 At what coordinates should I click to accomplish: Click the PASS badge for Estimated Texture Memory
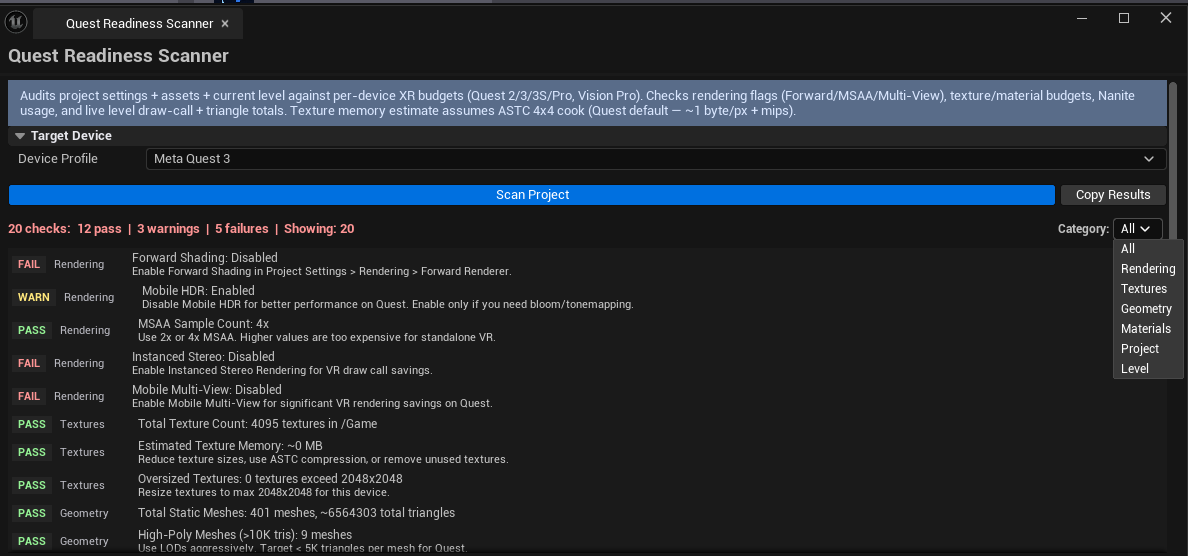click(32, 452)
